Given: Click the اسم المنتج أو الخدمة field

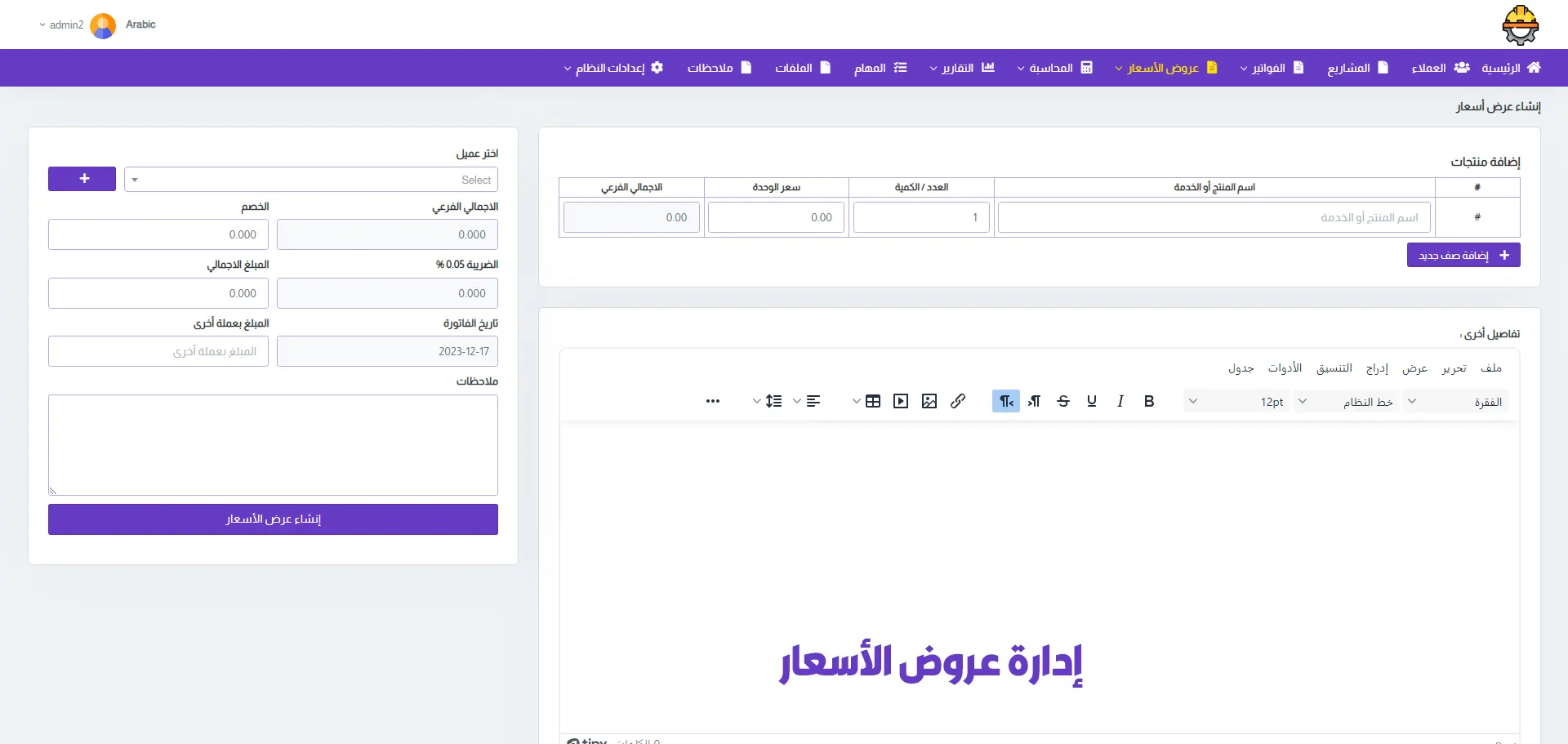Looking at the screenshot, I should [x=1214, y=218].
